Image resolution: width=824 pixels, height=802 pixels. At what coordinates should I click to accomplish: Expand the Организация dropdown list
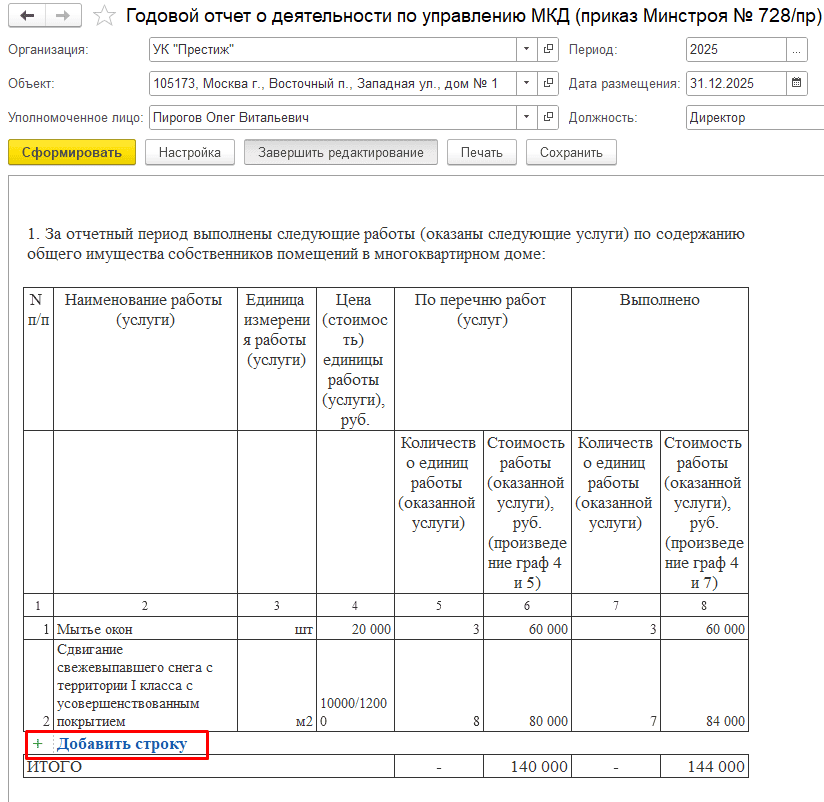tap(528, 49)
